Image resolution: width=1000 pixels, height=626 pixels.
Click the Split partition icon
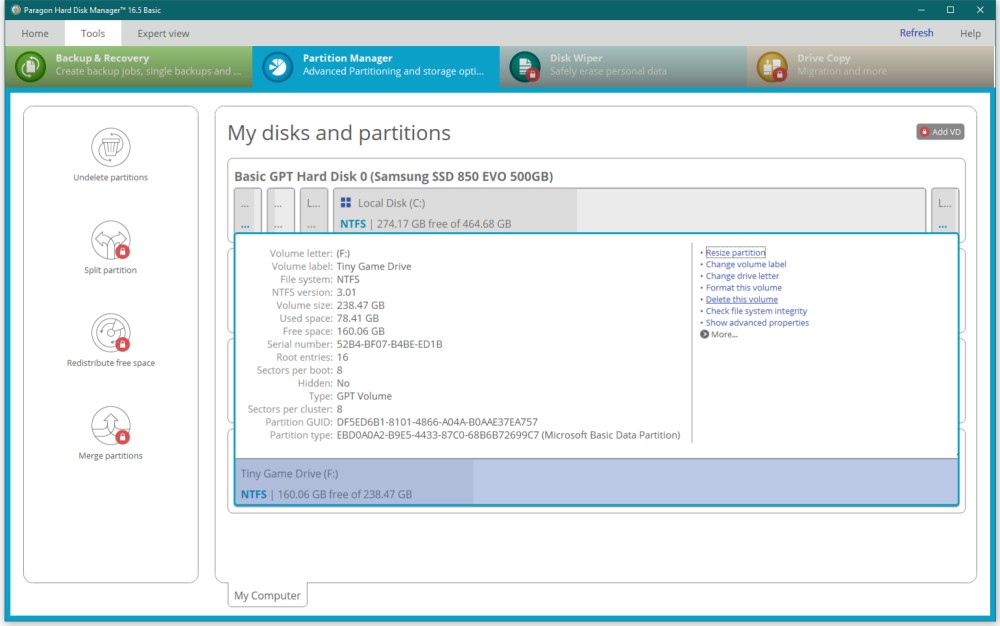coord(110,240)
